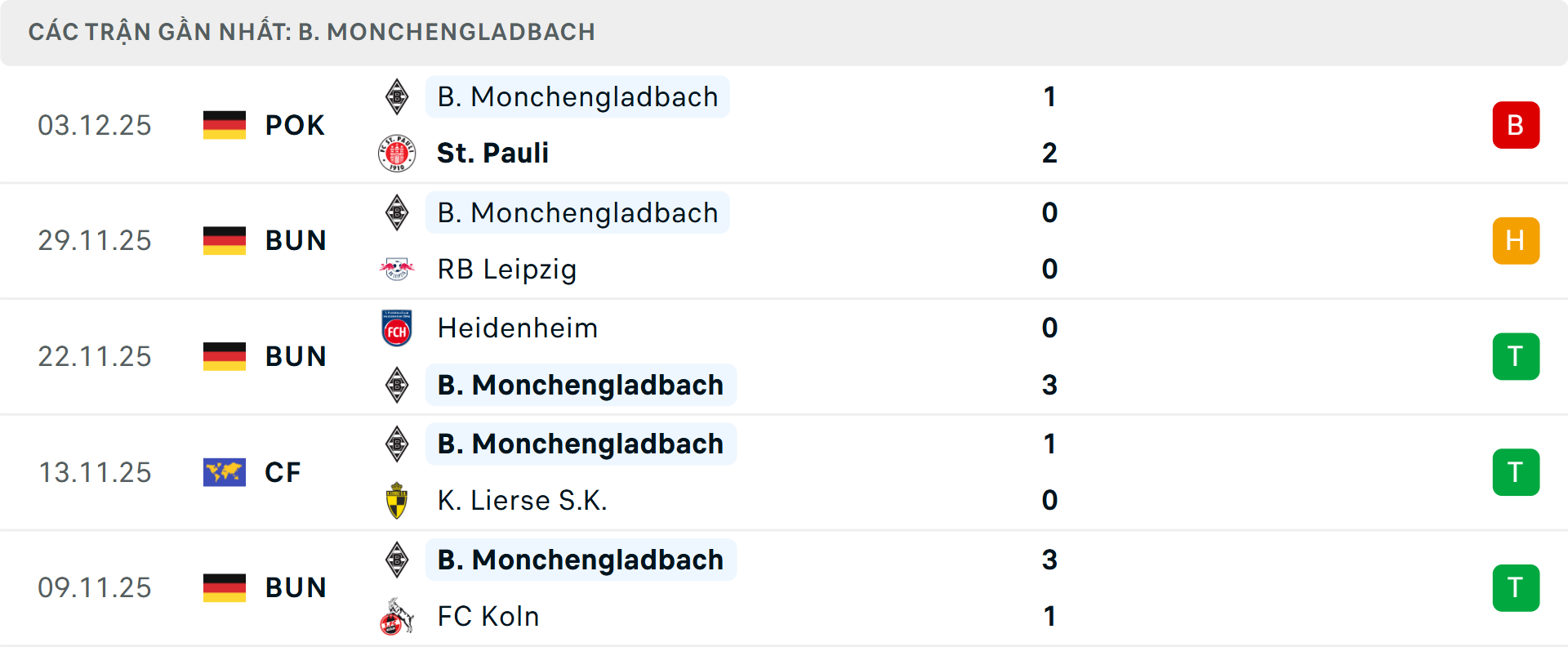
Task: Select the BUN competition label
Action: [x=295, y=241]
